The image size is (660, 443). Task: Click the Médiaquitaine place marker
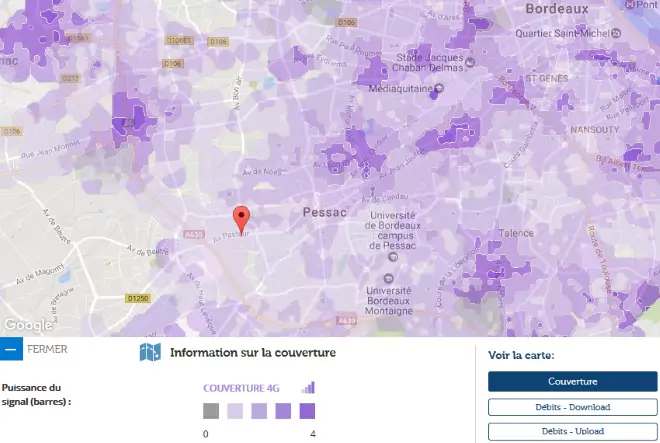pyautogui.click(x=439, y=88)
